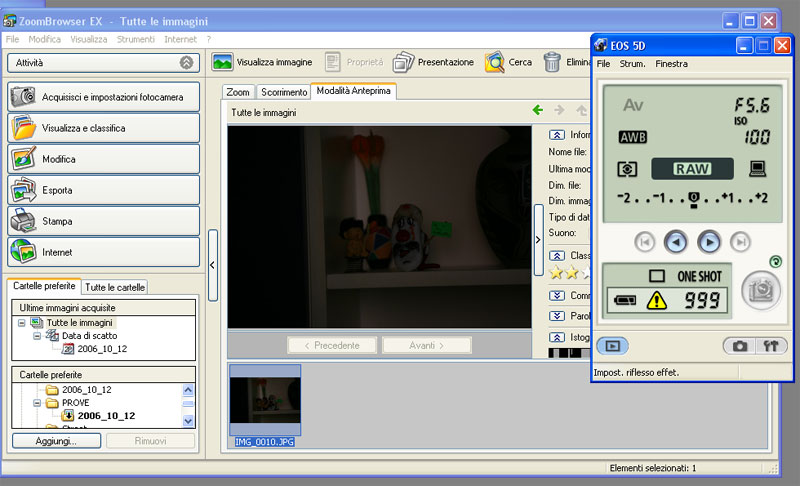Open the Esporta task
The height and width of the screenshot is (486, 800).
point(104,190)
